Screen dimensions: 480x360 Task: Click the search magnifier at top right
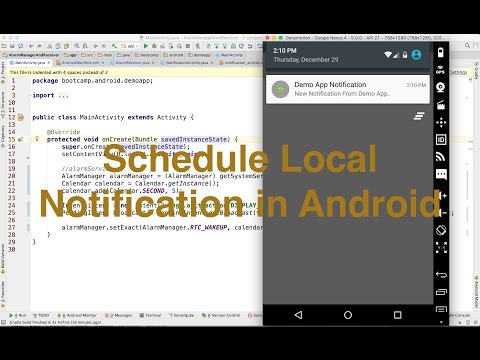pos(467,46)
